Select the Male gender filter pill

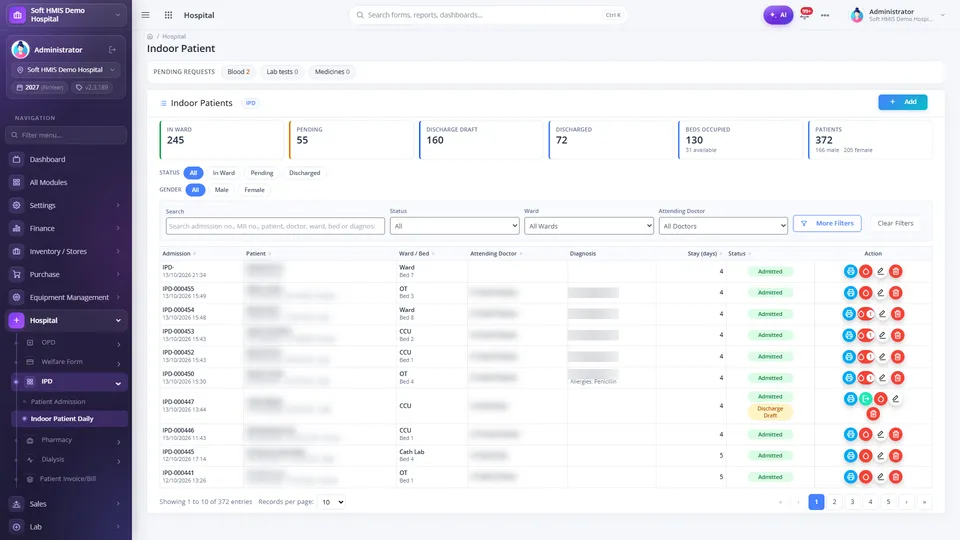(x=222, y=190)
